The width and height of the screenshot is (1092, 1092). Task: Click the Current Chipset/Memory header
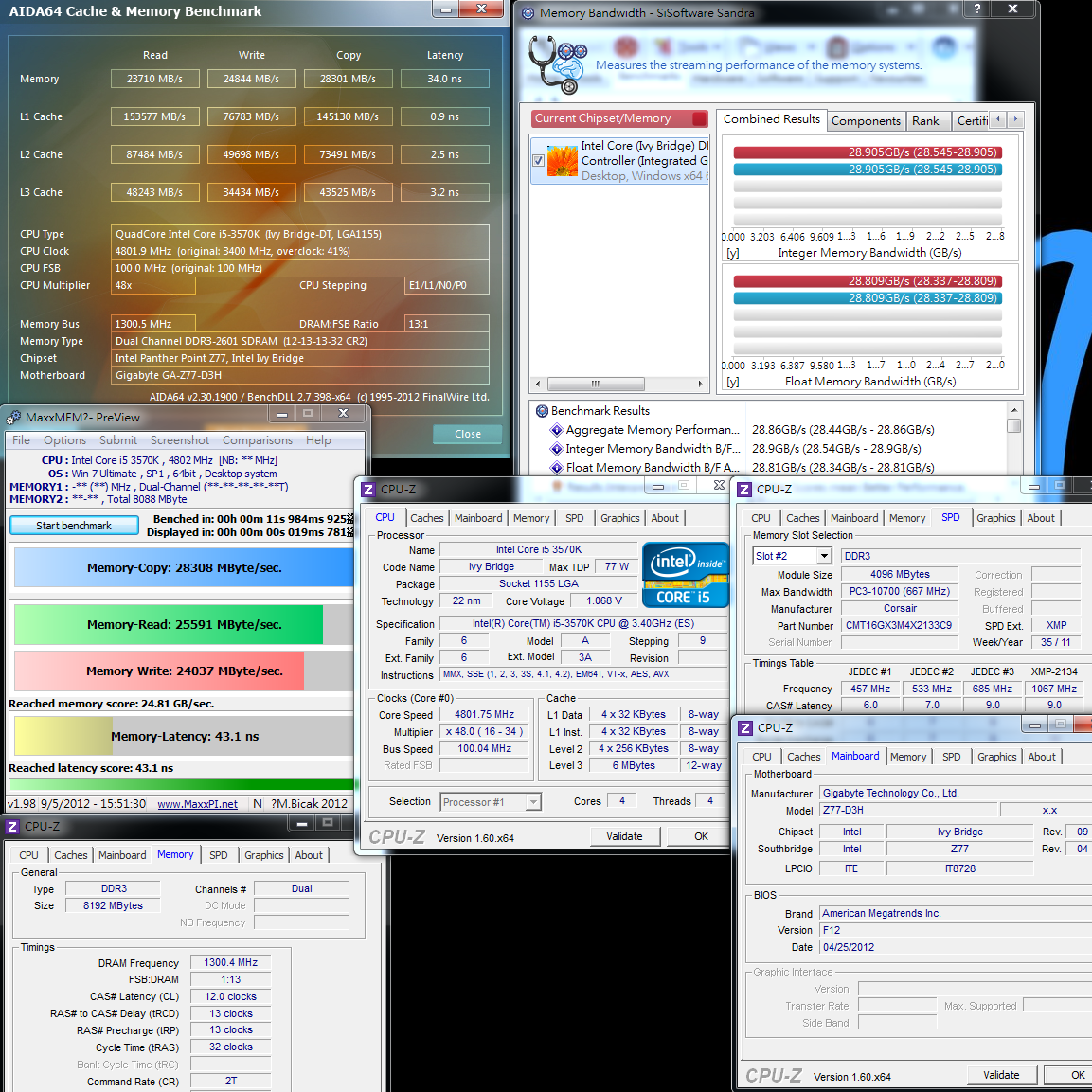[x=619, y=118]
